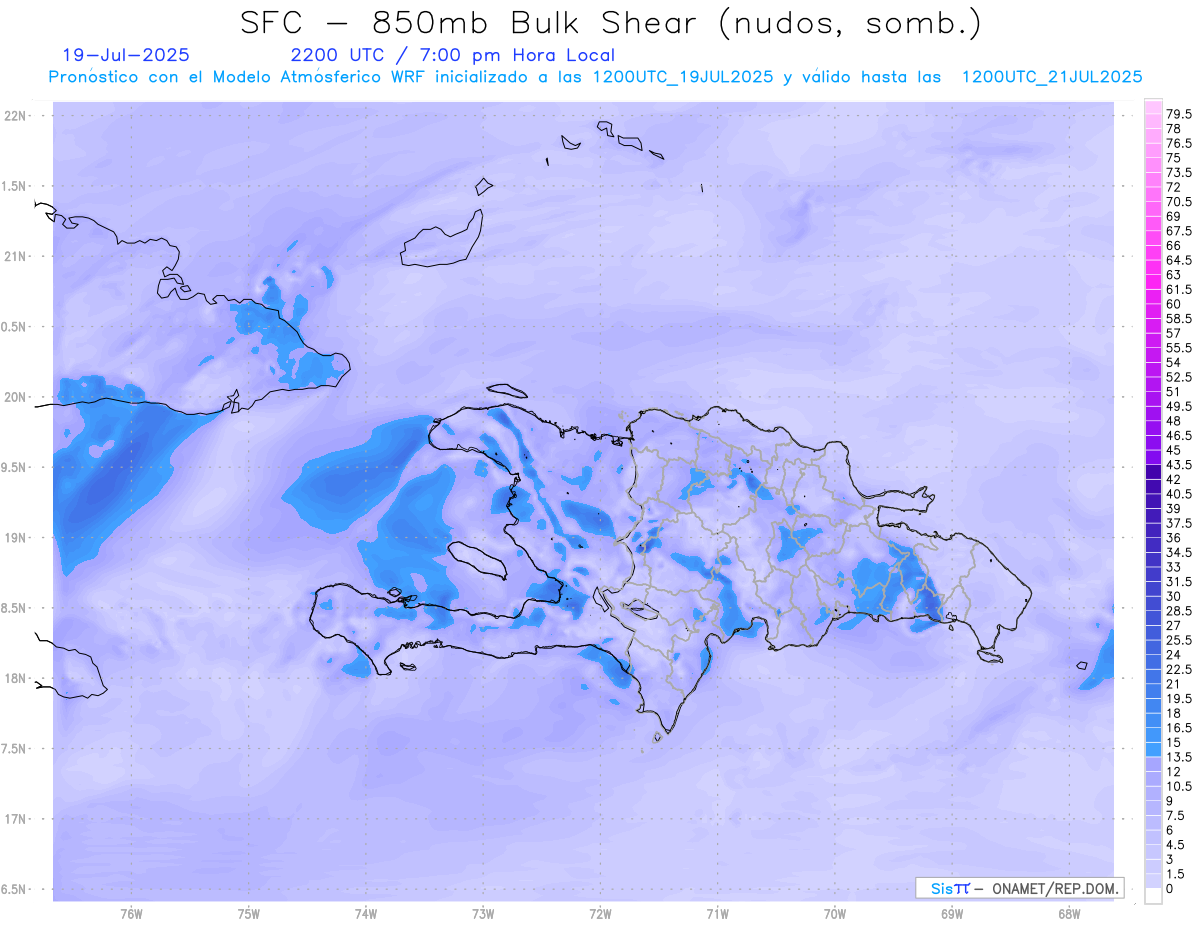Click the "1200UTC_19JUL2025" initialization time text

pyautogui.click(x=683, y=77)
